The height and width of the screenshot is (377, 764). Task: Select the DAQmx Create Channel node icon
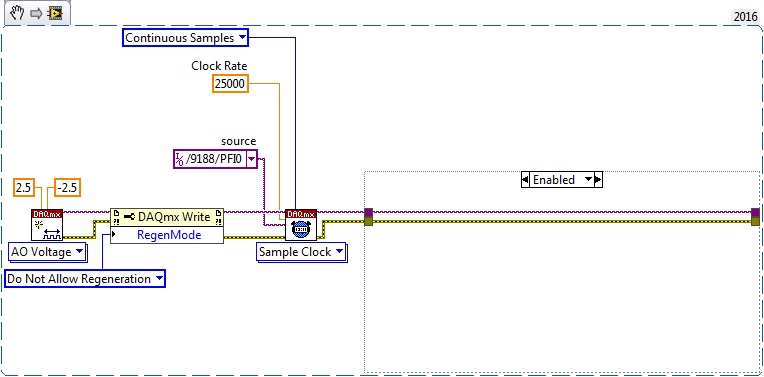47,225
